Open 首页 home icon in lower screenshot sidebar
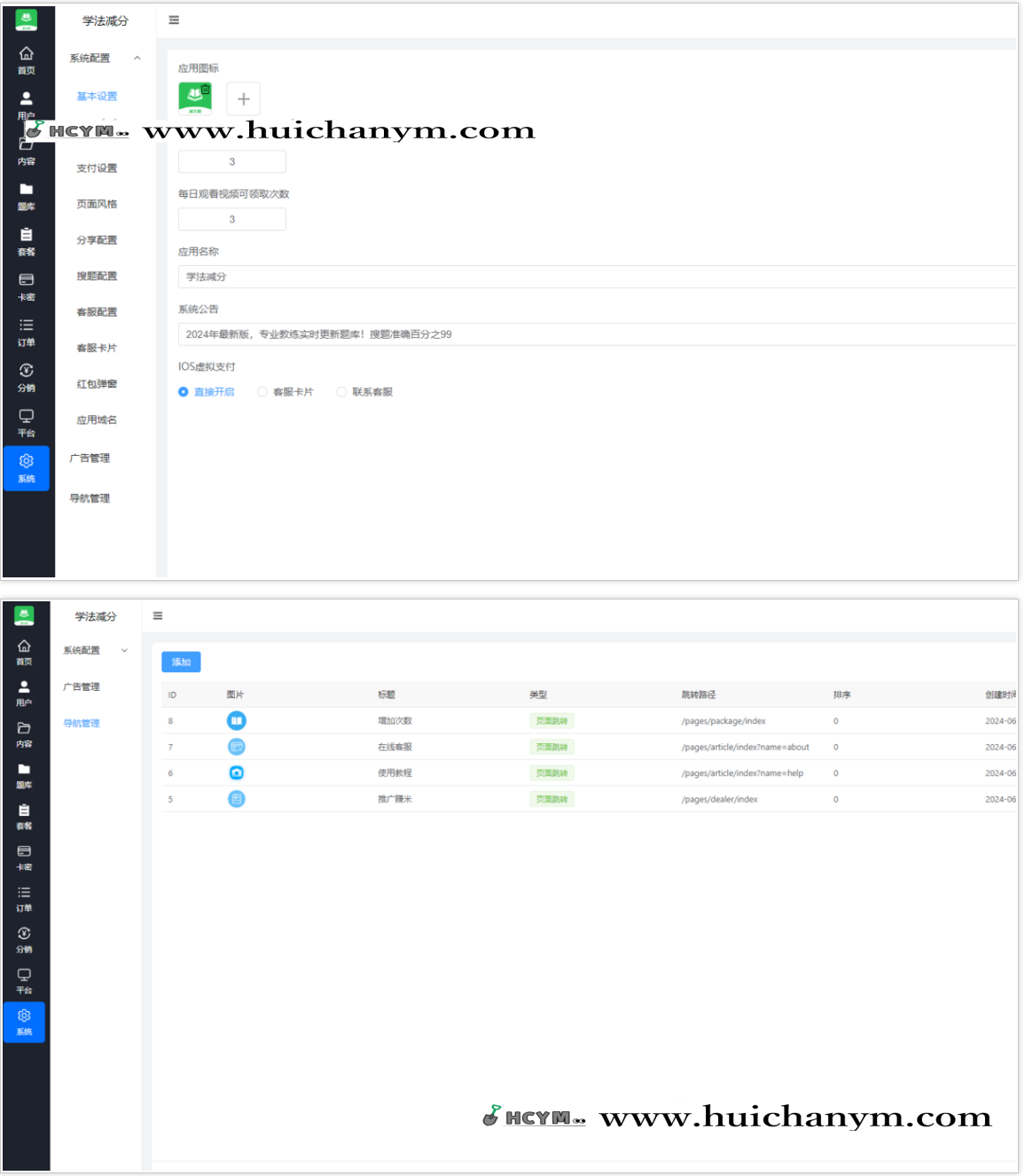 [24, 646]
